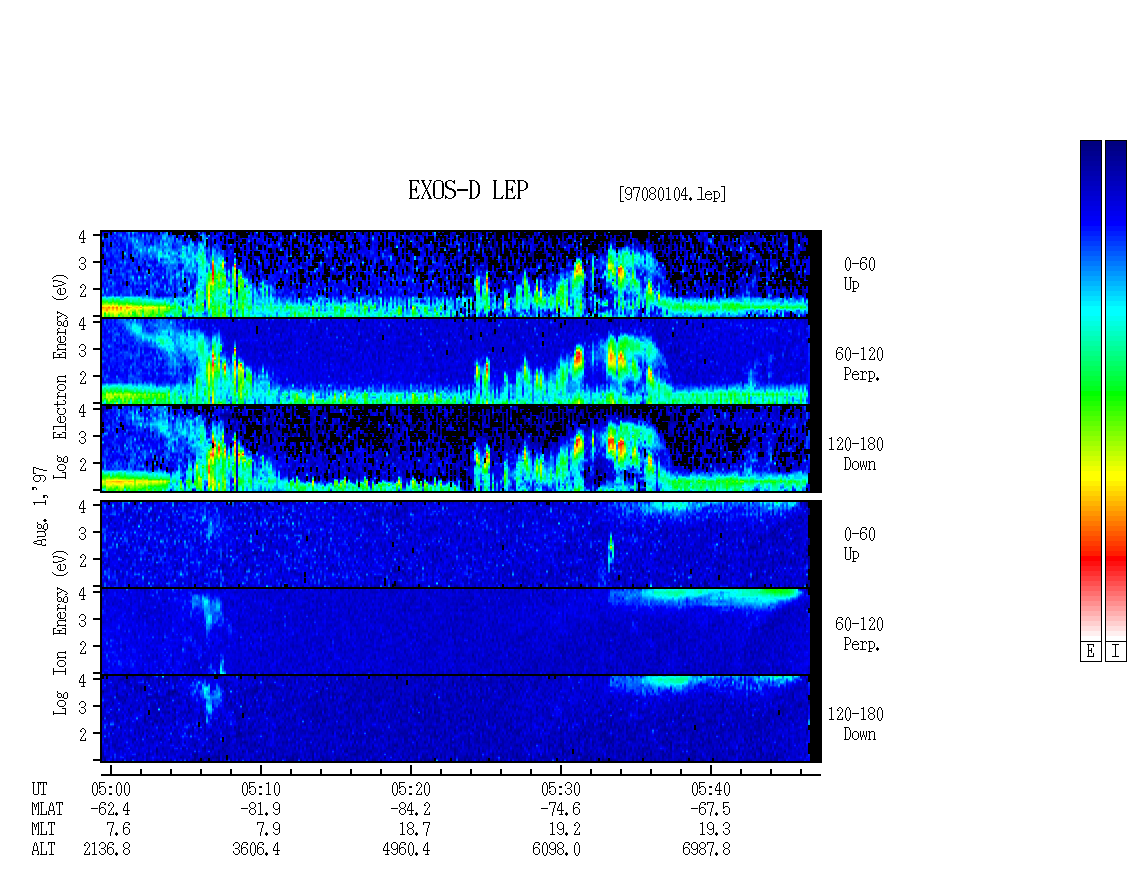Click the ALT value 2136.8
Screen dimensions: 1130x875
[x=107, y=850]
